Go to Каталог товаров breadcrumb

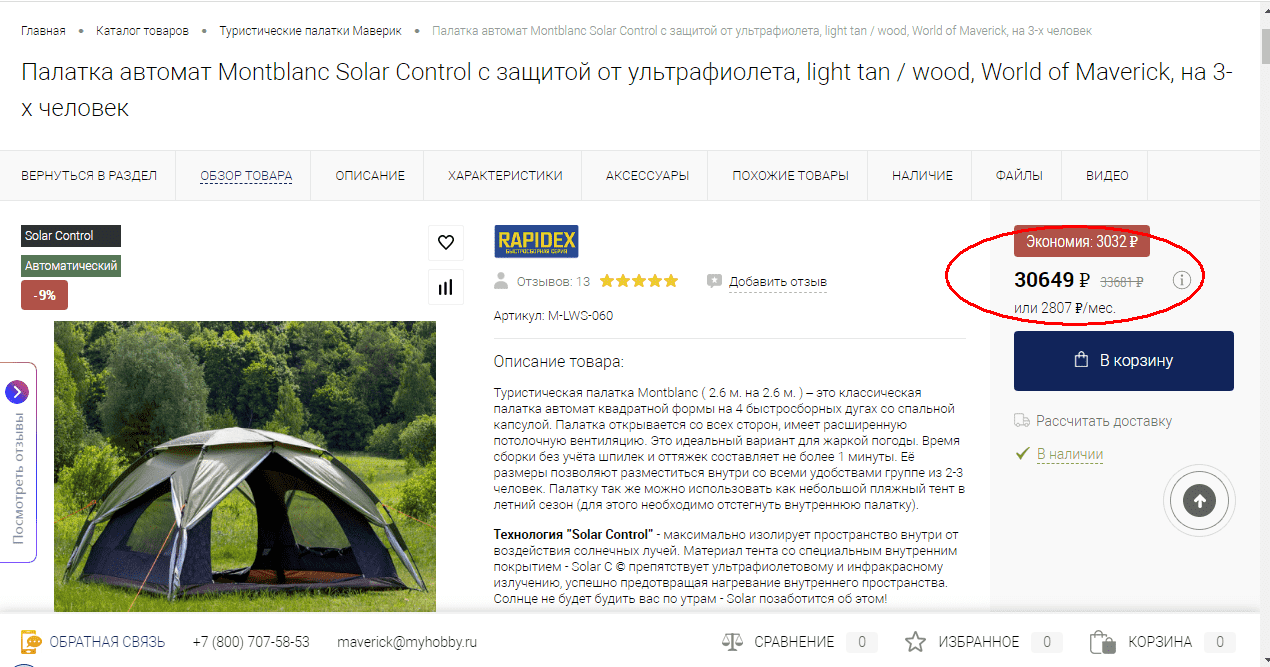click(142, 31)
